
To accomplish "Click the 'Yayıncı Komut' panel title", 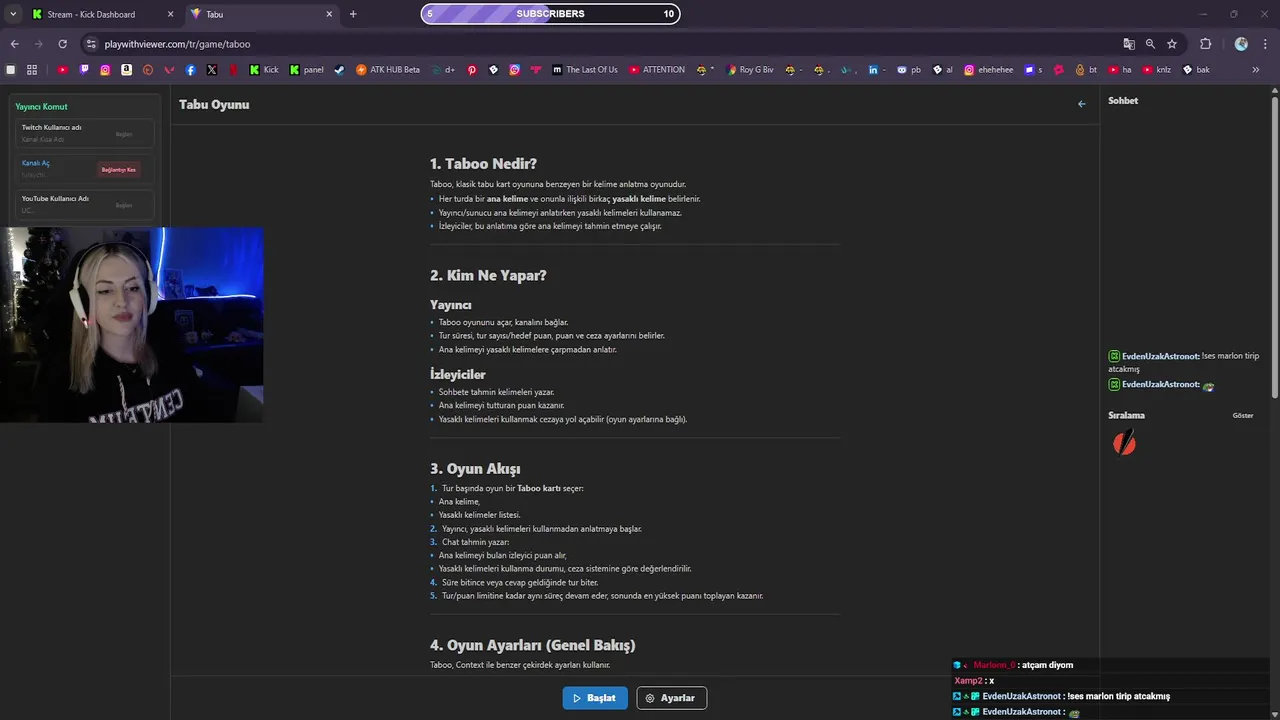I will click(41, 106).
